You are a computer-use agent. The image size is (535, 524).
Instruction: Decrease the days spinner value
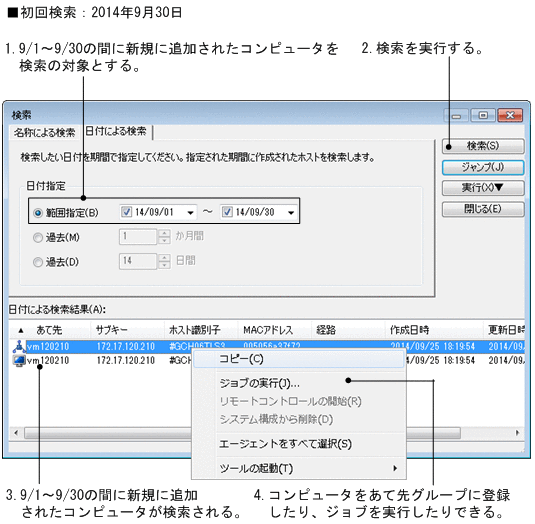tap(164, 265)
